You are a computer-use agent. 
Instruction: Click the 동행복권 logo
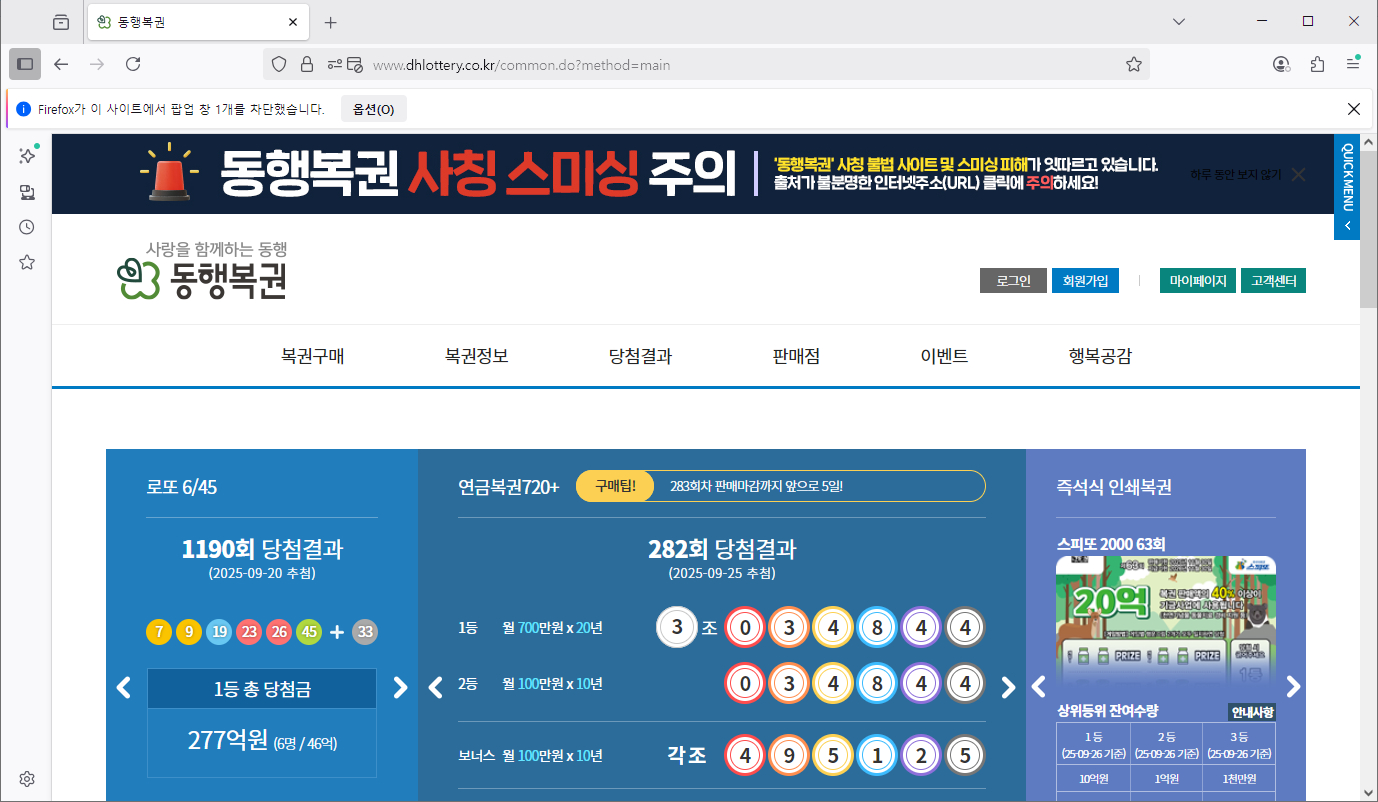pos(202,271)
